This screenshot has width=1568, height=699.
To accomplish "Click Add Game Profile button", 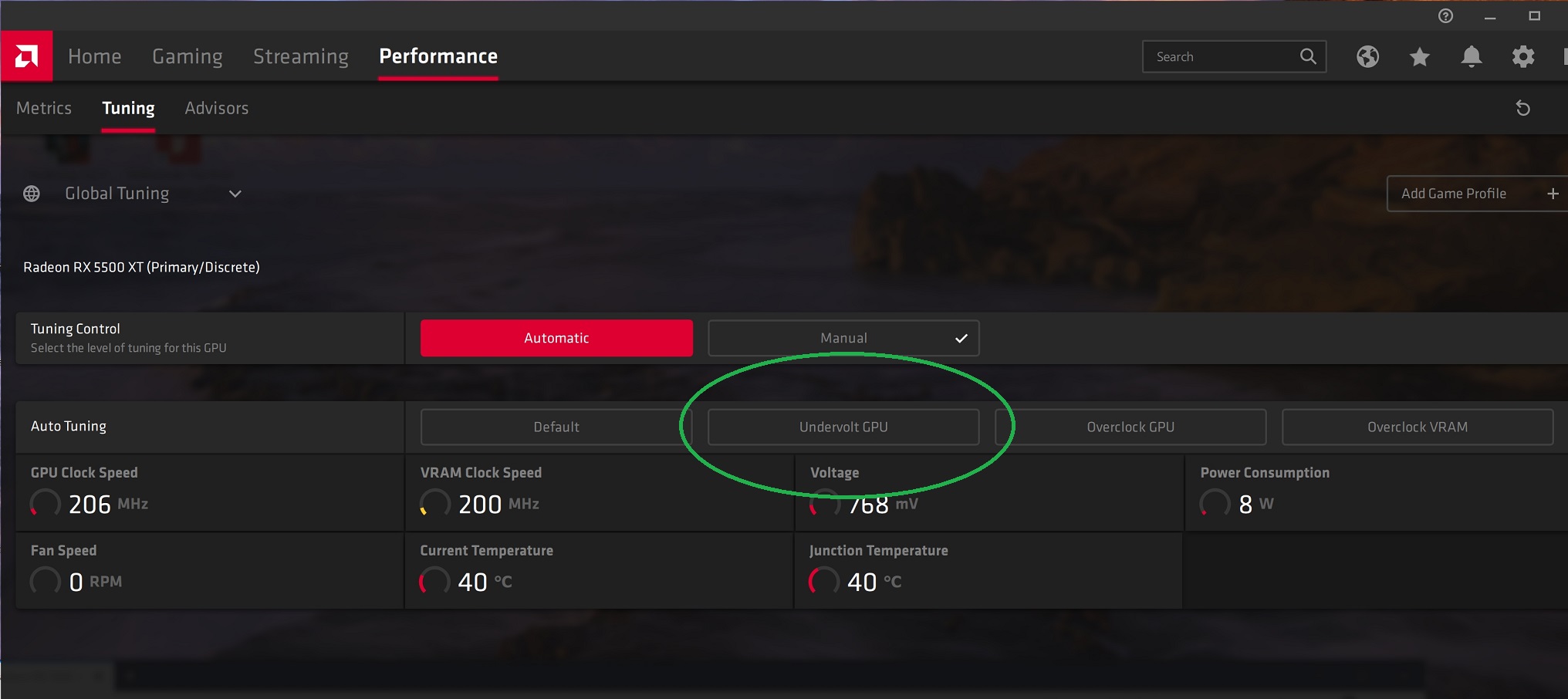I will (1478, 194).
